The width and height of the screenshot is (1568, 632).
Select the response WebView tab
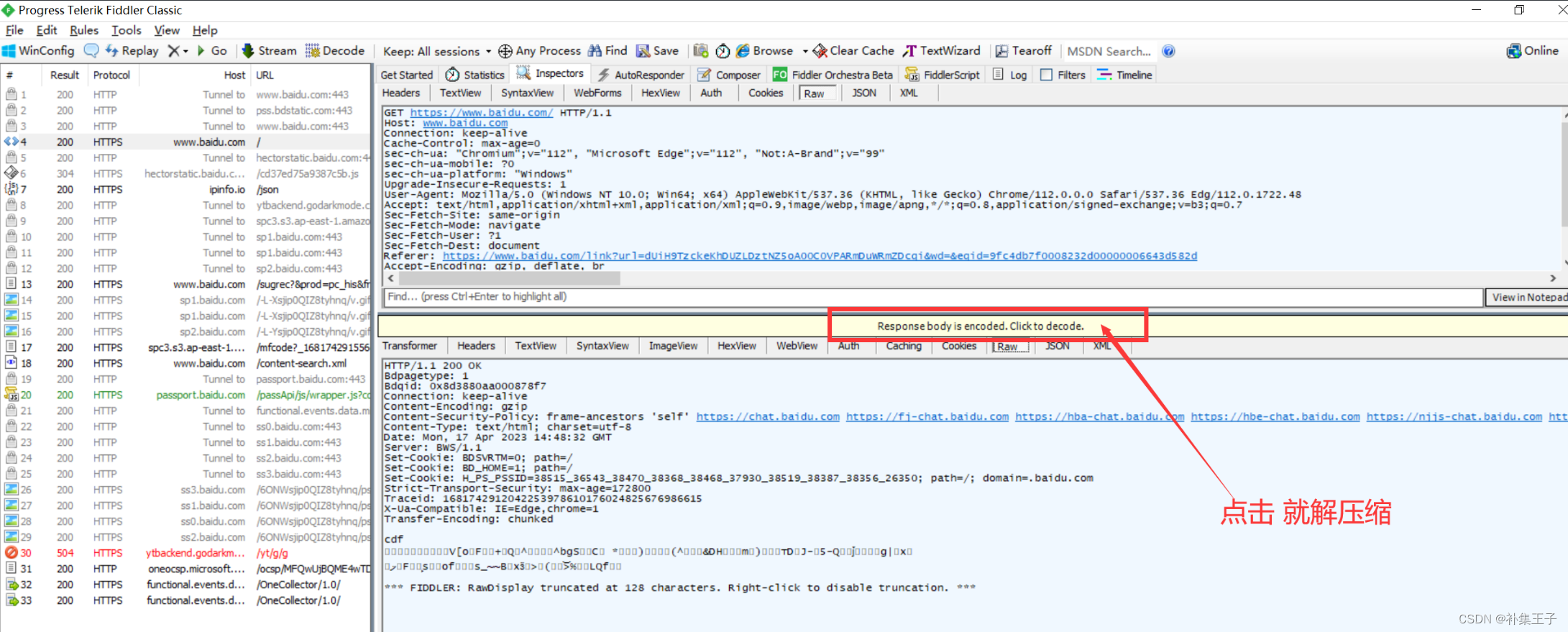point(797,346)
